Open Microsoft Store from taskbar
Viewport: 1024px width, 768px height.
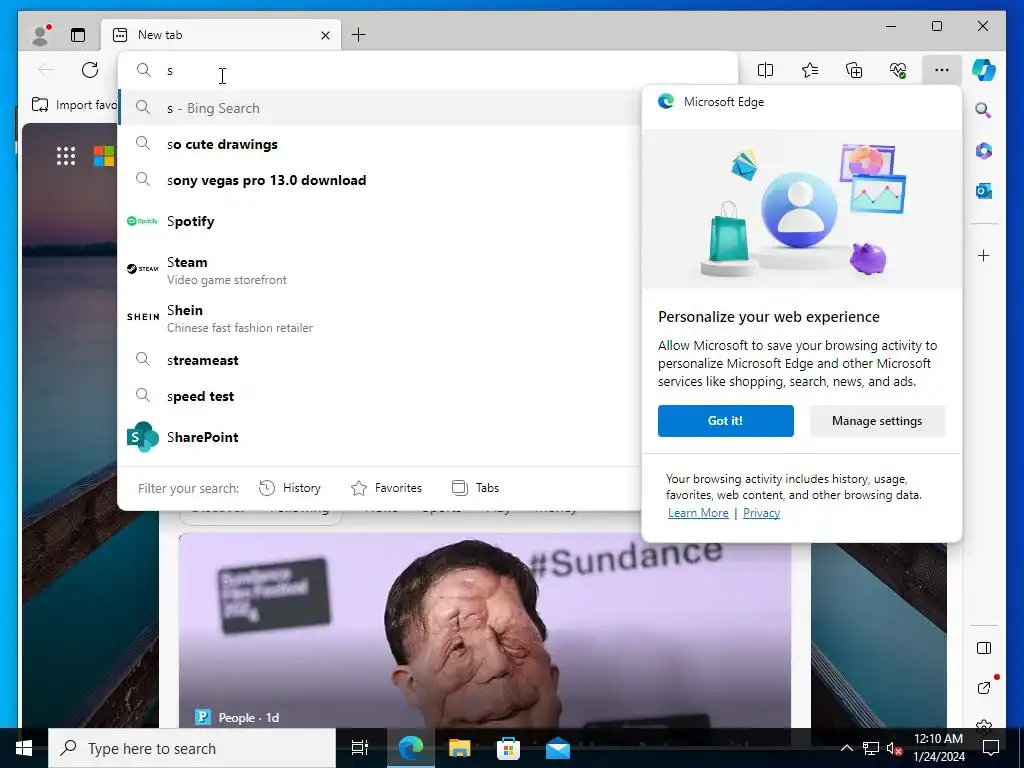508,748
